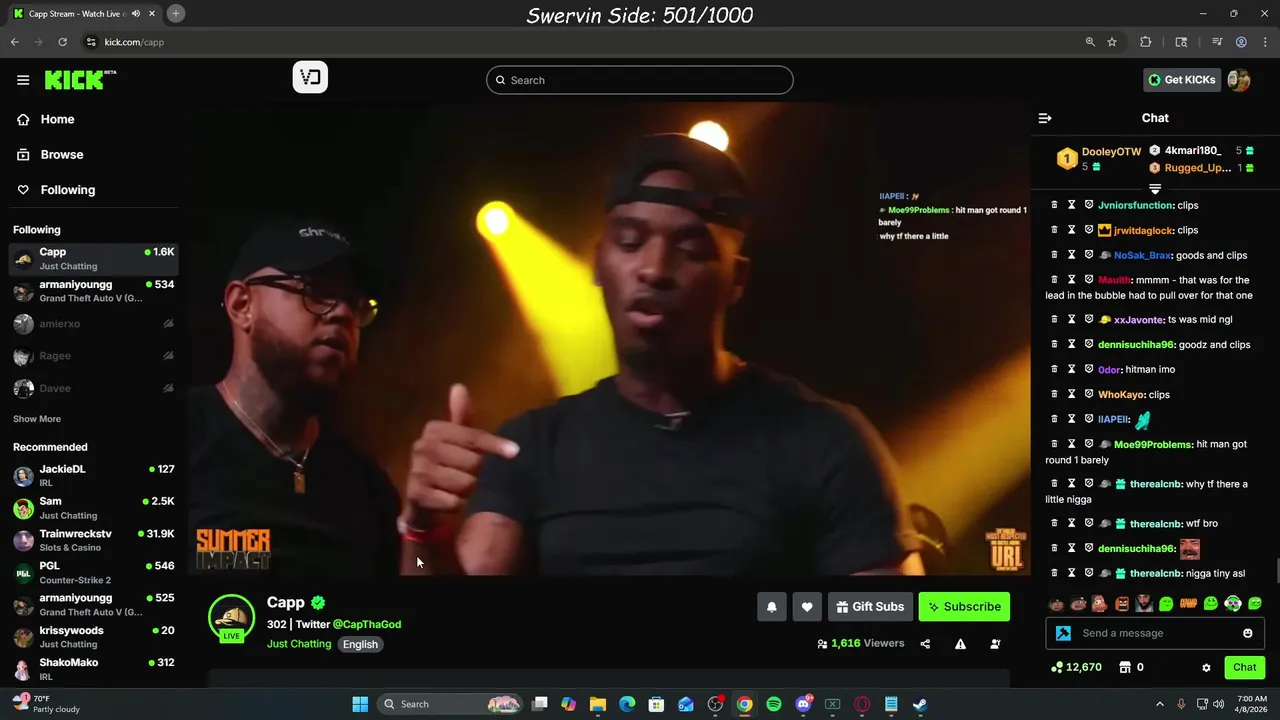Click the shop icon next to 0
Viewport: 1280px width, 720px height.
tap(1124, 667)
